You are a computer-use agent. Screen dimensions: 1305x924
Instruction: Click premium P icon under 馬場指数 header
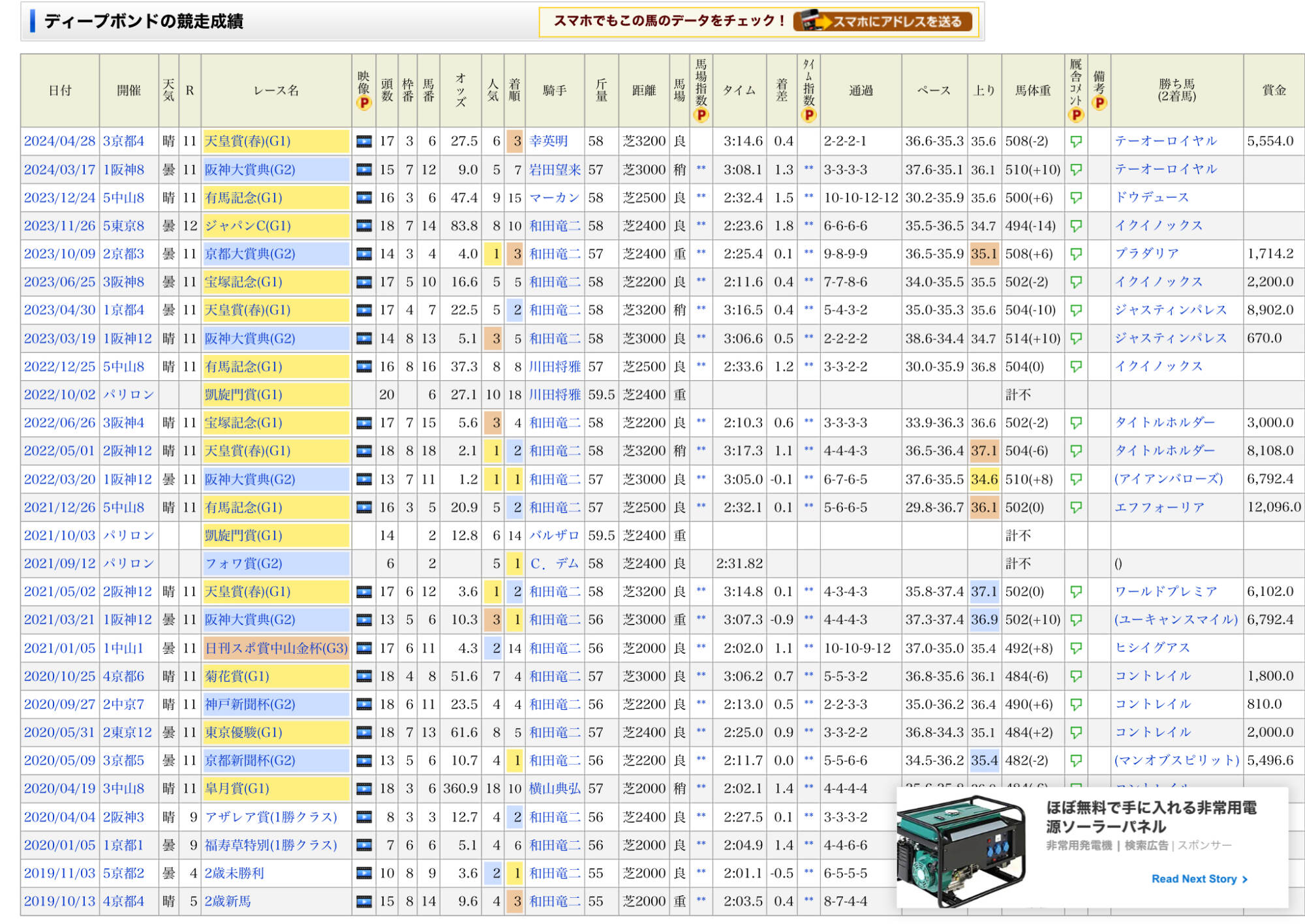point(701,115)
